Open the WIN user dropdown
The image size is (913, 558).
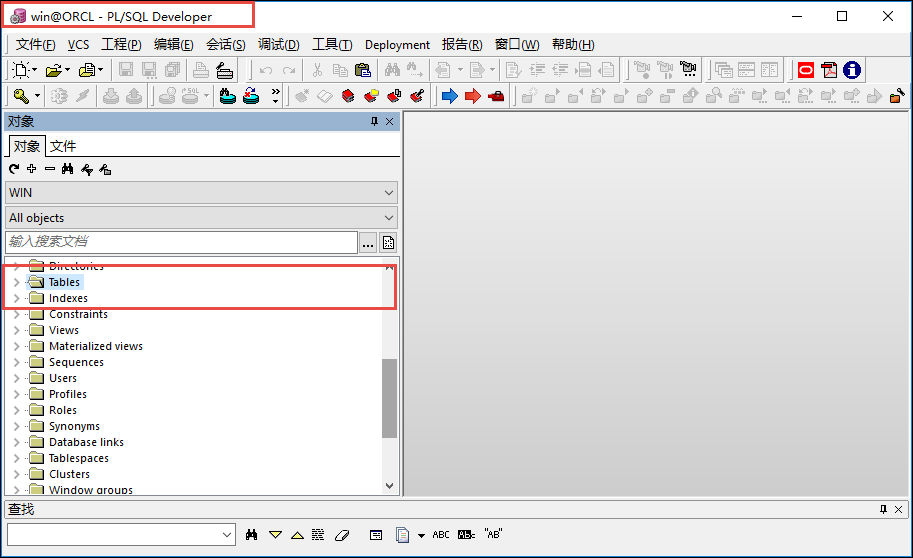(389, 192)
